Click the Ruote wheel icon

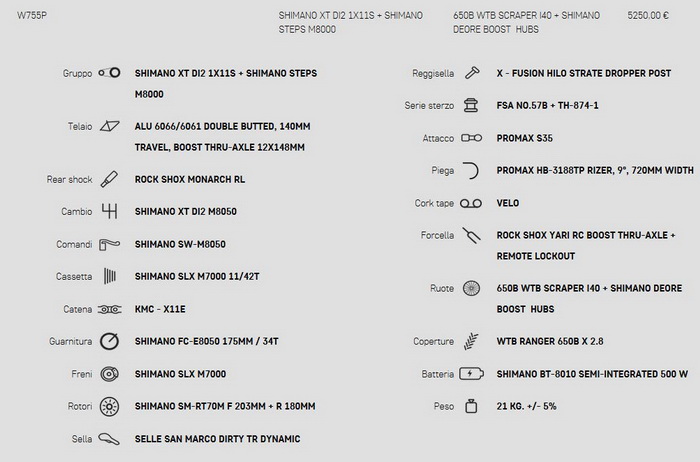click(x=471, y=288)
